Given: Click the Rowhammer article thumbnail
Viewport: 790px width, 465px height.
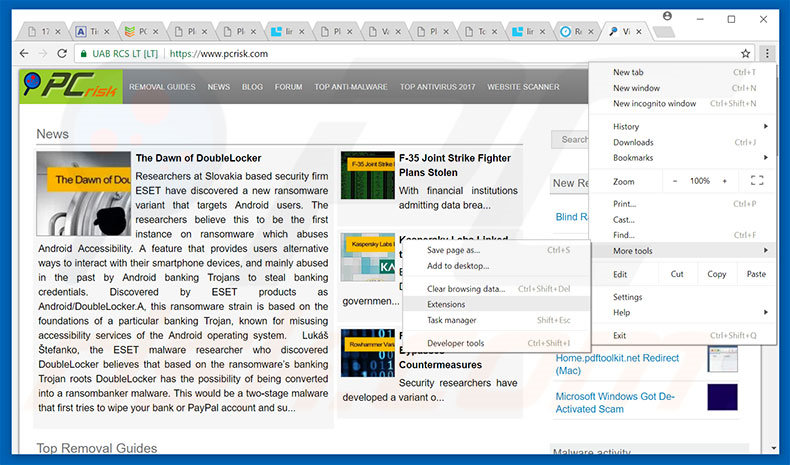Looking at the screenshot, I should click(x=368, y=353).
